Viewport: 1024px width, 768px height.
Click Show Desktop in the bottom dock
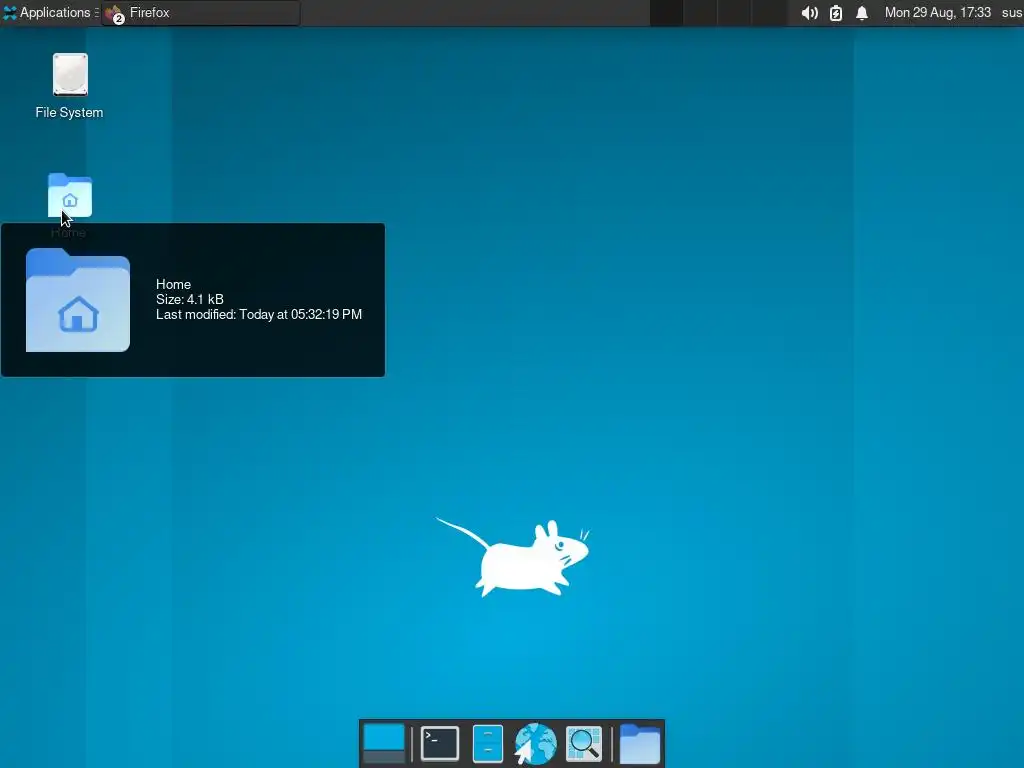(384, 744)
